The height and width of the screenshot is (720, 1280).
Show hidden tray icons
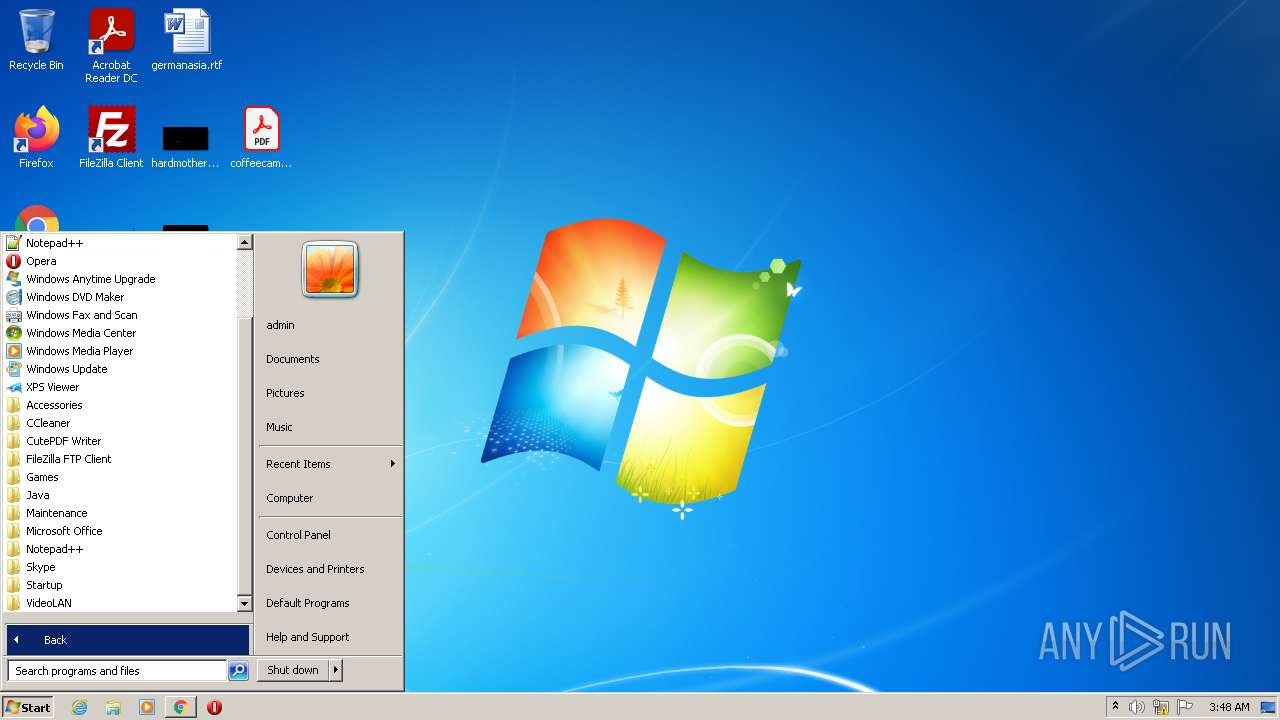(1115, 707)
